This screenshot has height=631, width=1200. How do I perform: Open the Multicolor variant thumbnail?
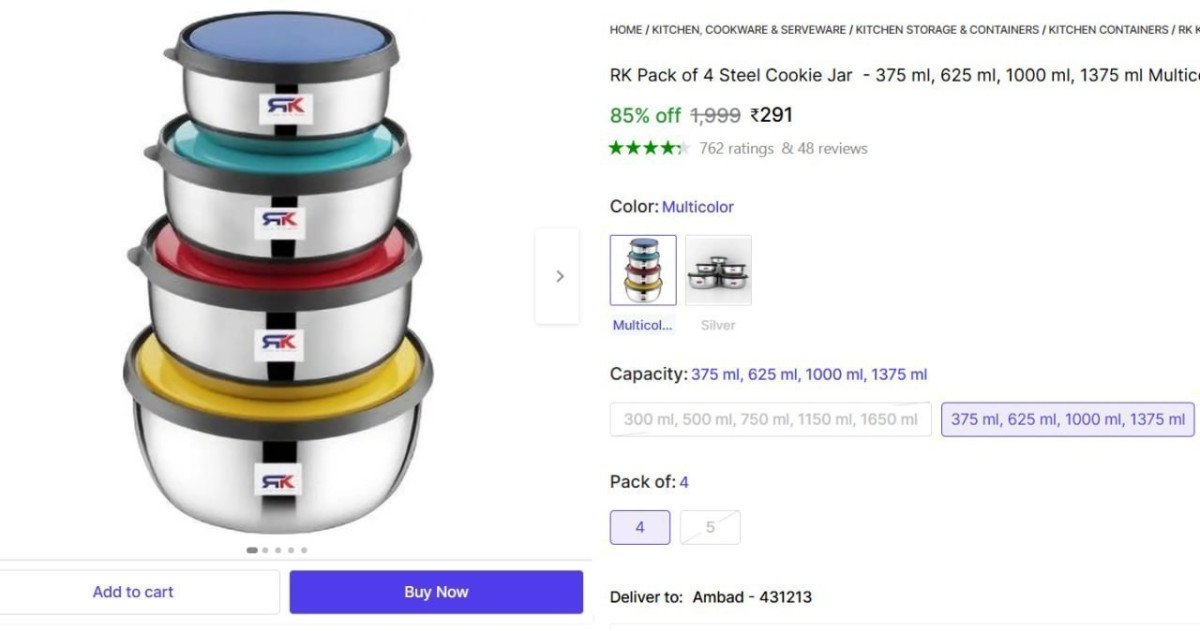[x=643, y=269]
